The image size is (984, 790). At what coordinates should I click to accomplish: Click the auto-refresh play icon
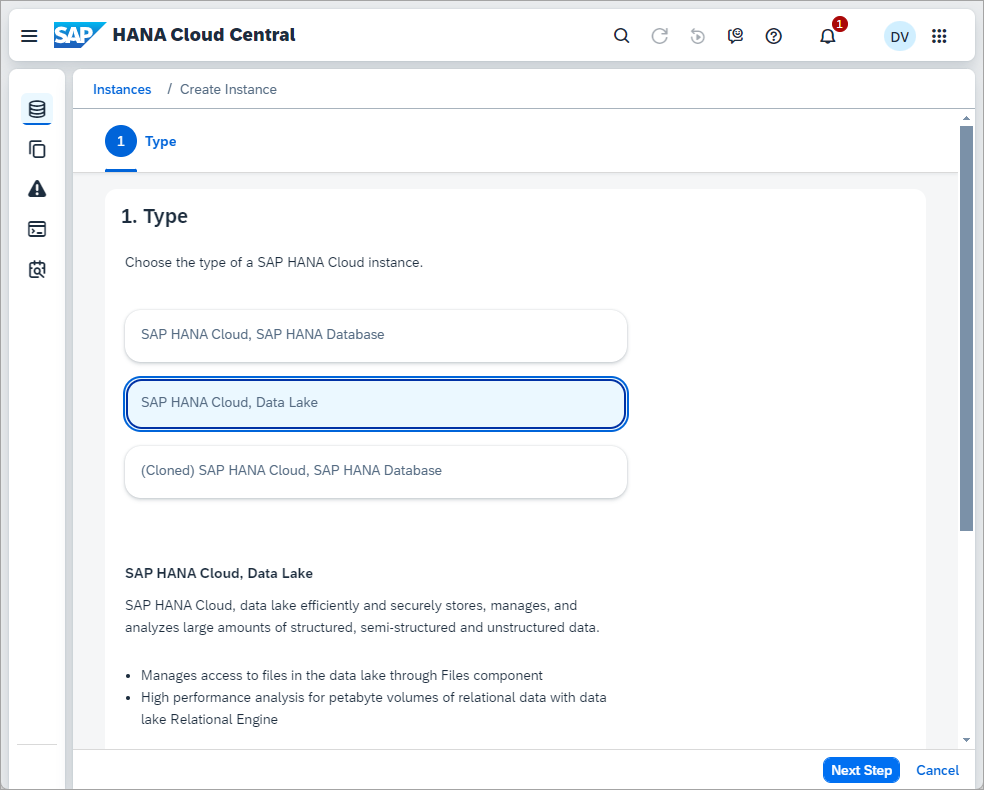[x=697, y=36]
